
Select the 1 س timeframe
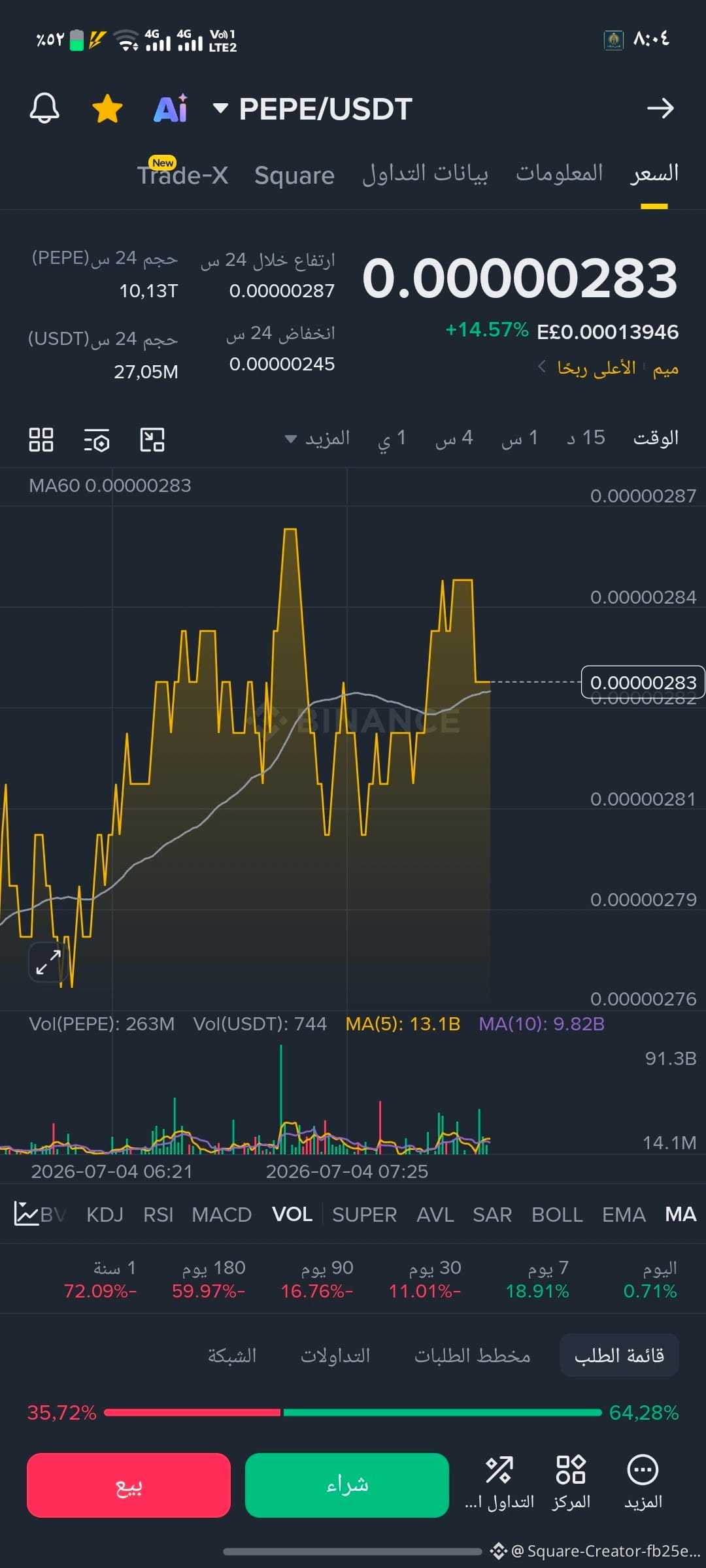coord(520,438)
